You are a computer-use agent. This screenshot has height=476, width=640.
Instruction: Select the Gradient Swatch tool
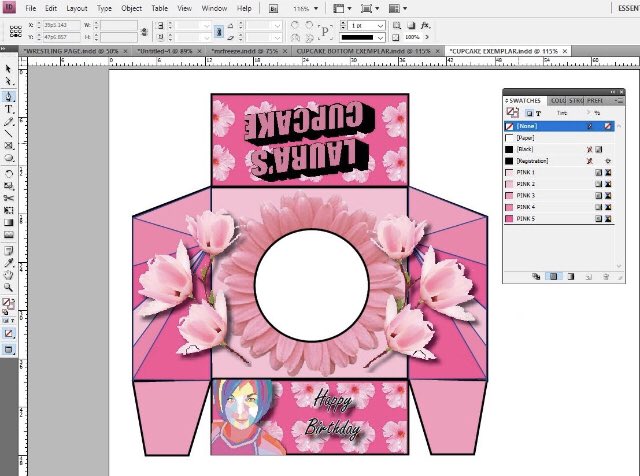point(8,222)
